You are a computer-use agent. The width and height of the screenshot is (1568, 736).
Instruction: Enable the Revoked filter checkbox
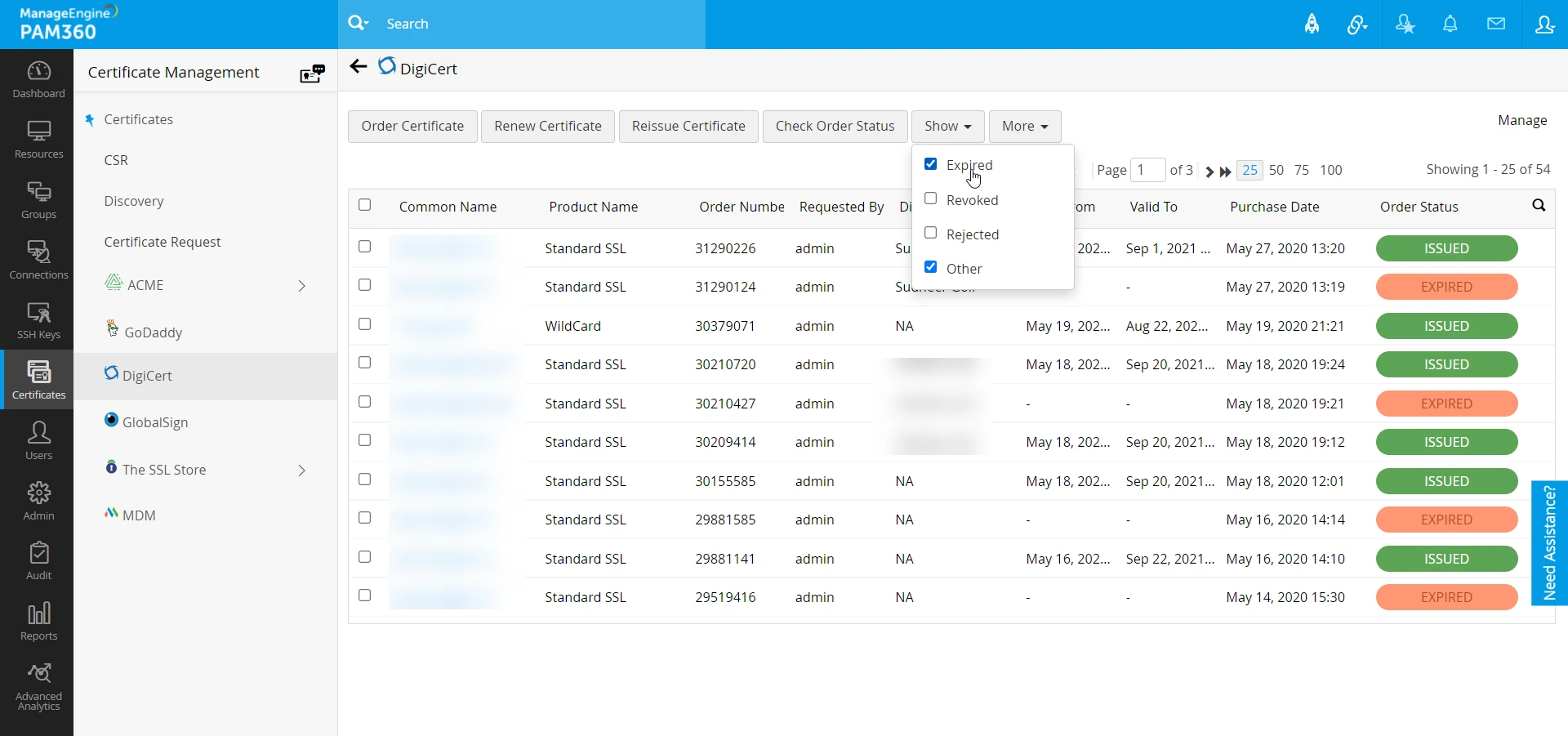[930, 199]
